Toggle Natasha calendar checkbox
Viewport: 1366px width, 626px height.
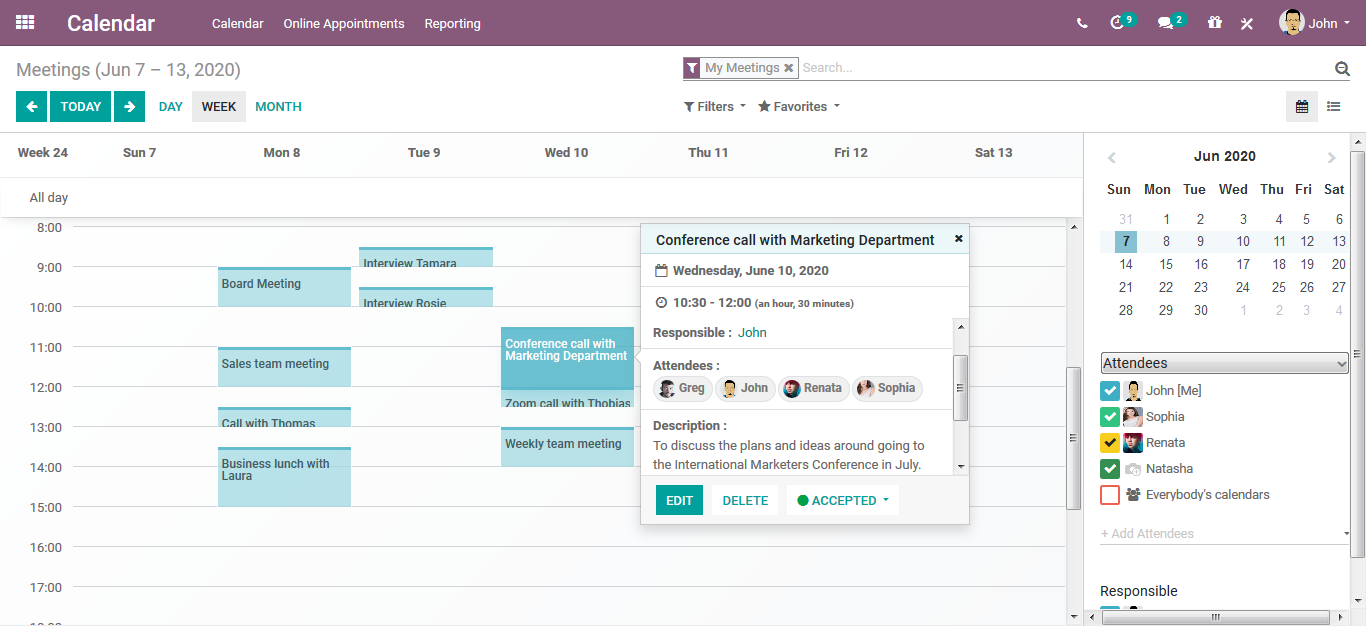(x=1110, y=468)
